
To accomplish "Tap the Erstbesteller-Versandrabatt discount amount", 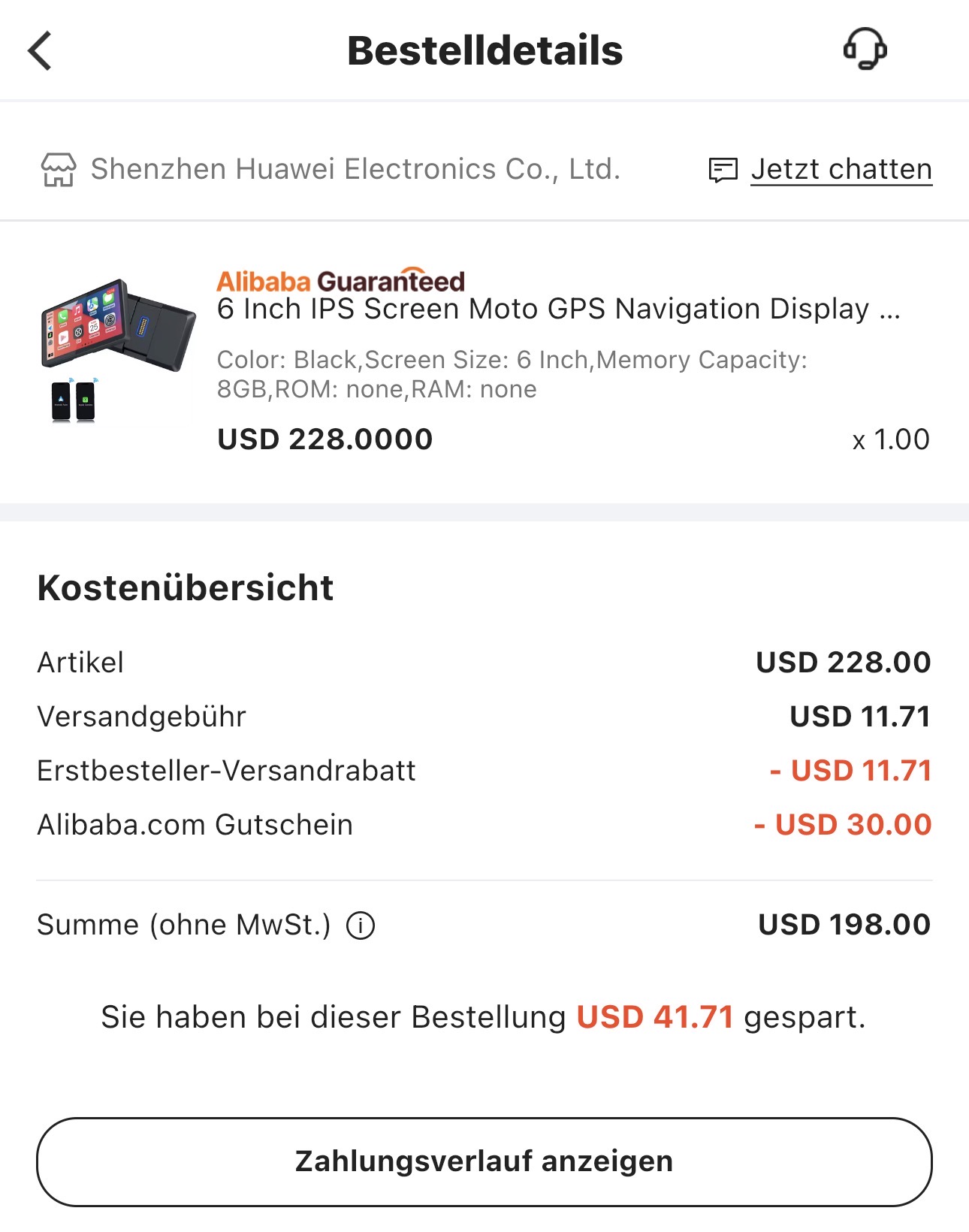I will tap(851, 771).
